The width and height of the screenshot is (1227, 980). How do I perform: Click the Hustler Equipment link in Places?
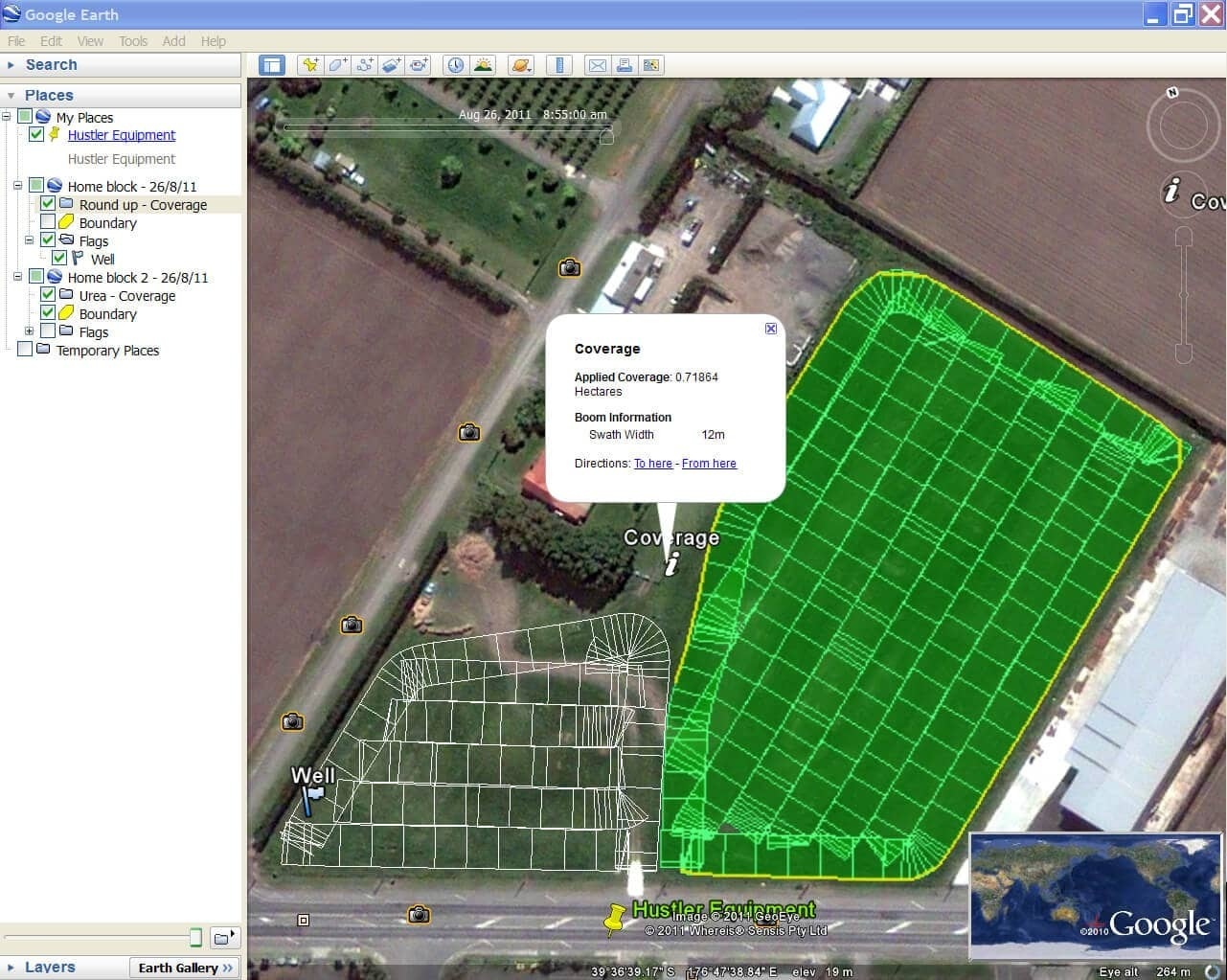[122, 135]
